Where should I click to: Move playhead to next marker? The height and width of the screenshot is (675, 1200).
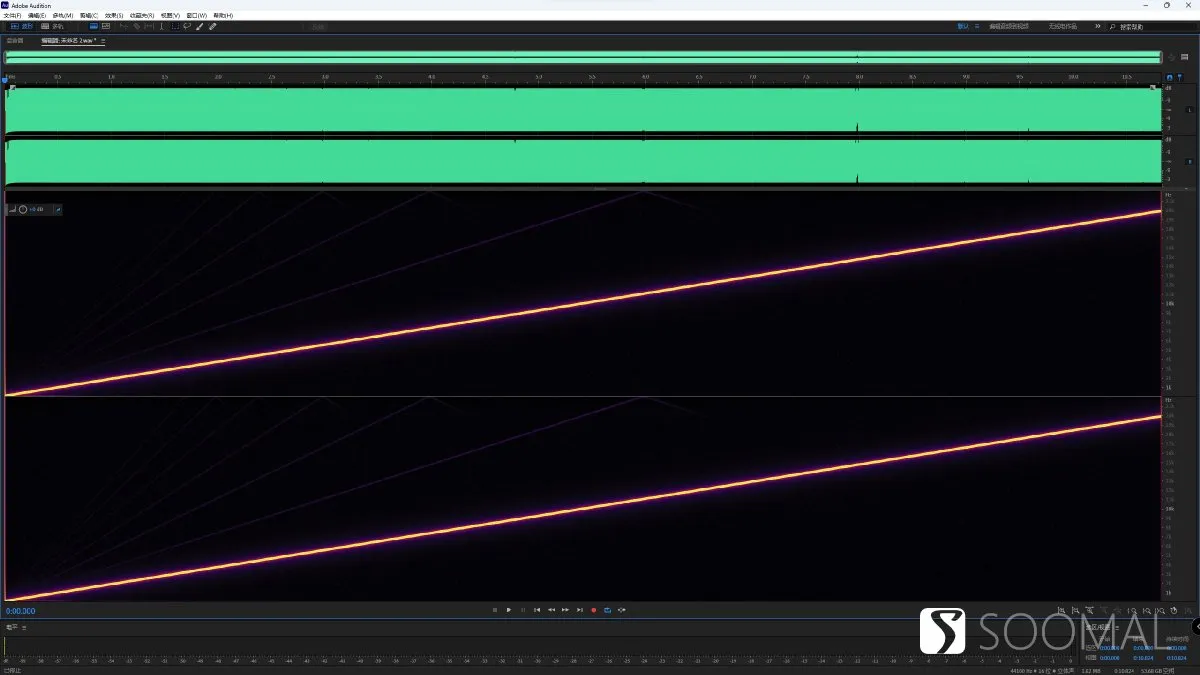coord(580,610)
